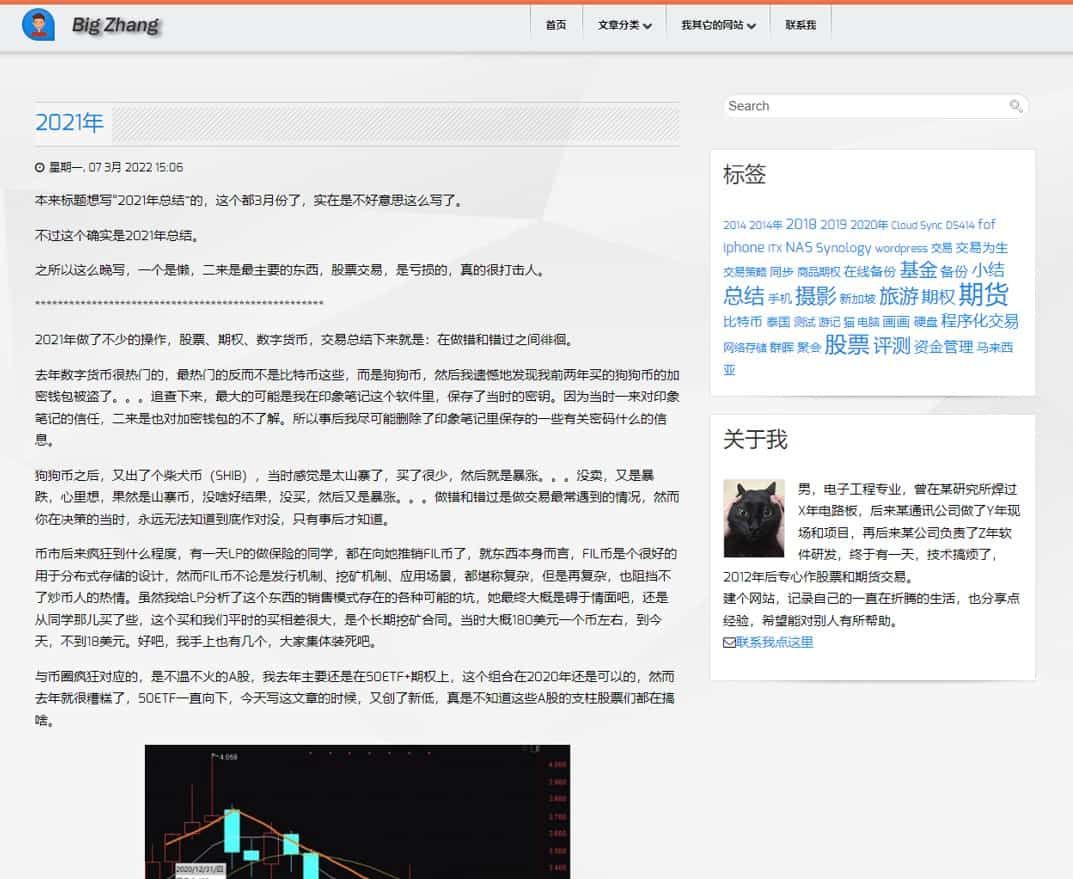Open the 旅游 tag
Screen dimensions: 1073x879
point(899,296)
